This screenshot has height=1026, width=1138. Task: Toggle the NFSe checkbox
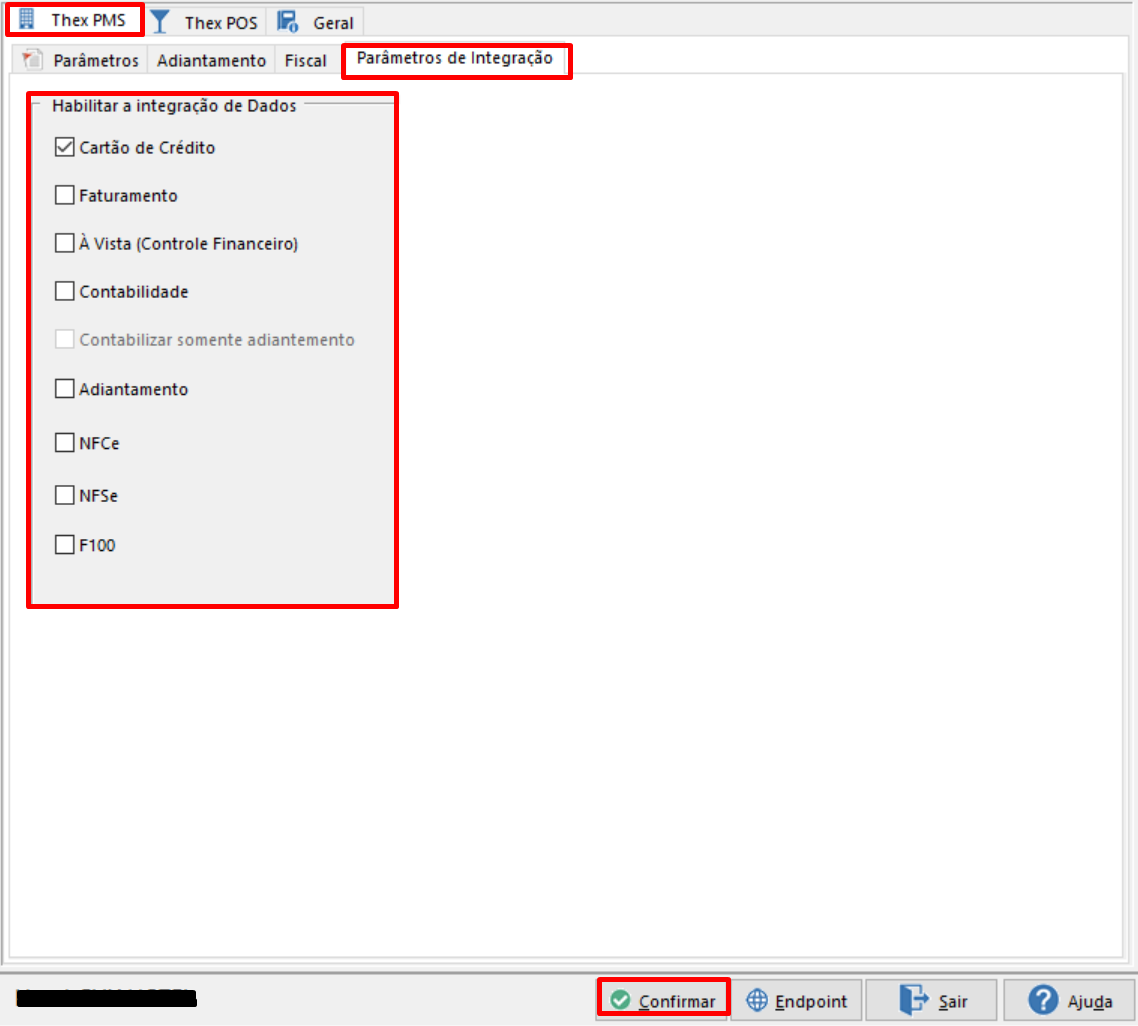pyautogui.click(x=65, y=496)
